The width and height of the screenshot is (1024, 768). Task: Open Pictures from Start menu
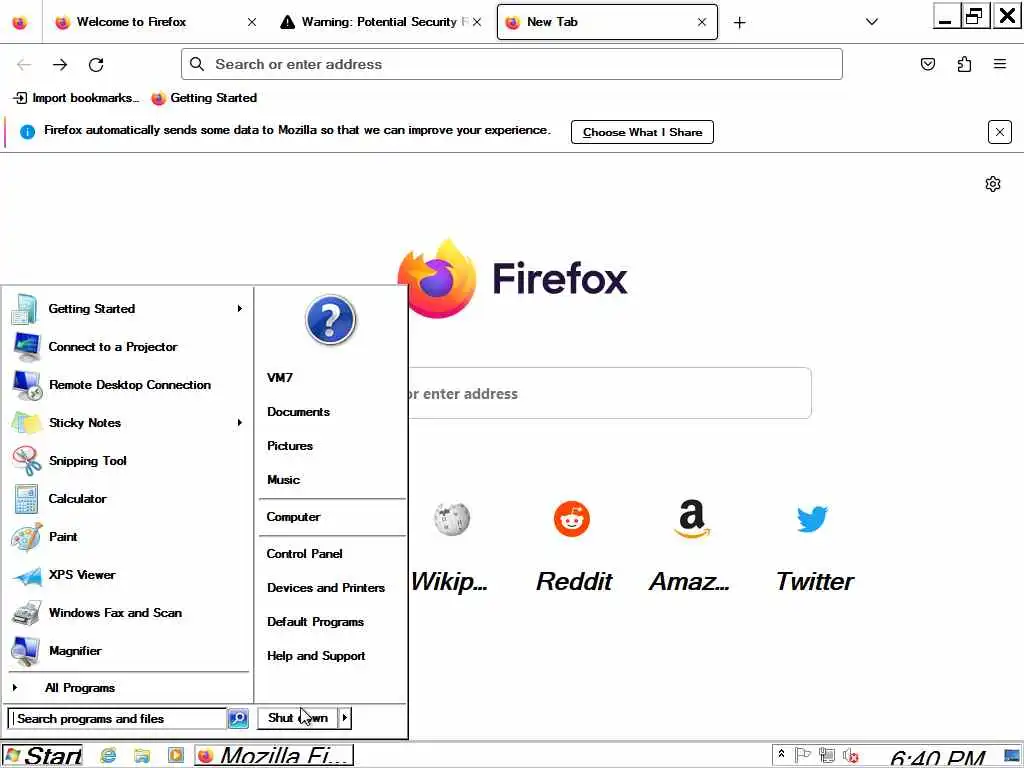(289, 446)
